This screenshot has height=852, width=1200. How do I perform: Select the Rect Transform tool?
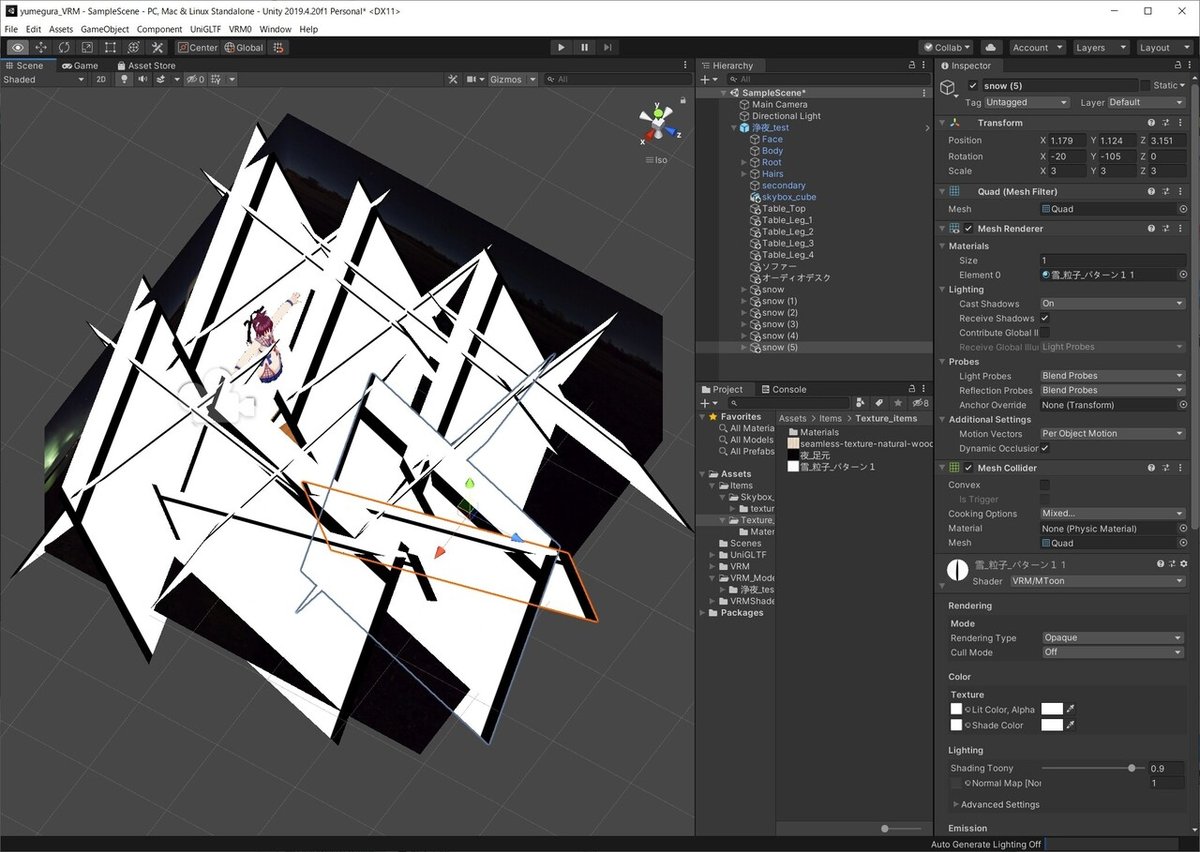(110, 47)
